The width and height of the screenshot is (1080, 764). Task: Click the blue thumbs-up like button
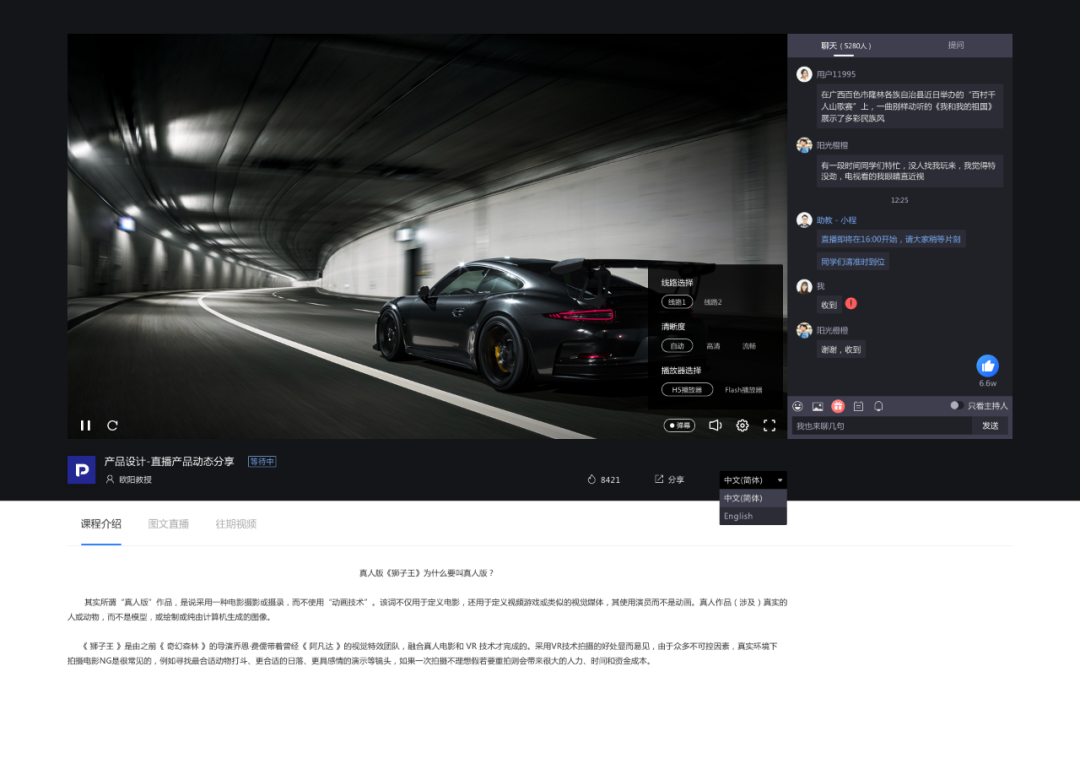[x=987, y=366]
